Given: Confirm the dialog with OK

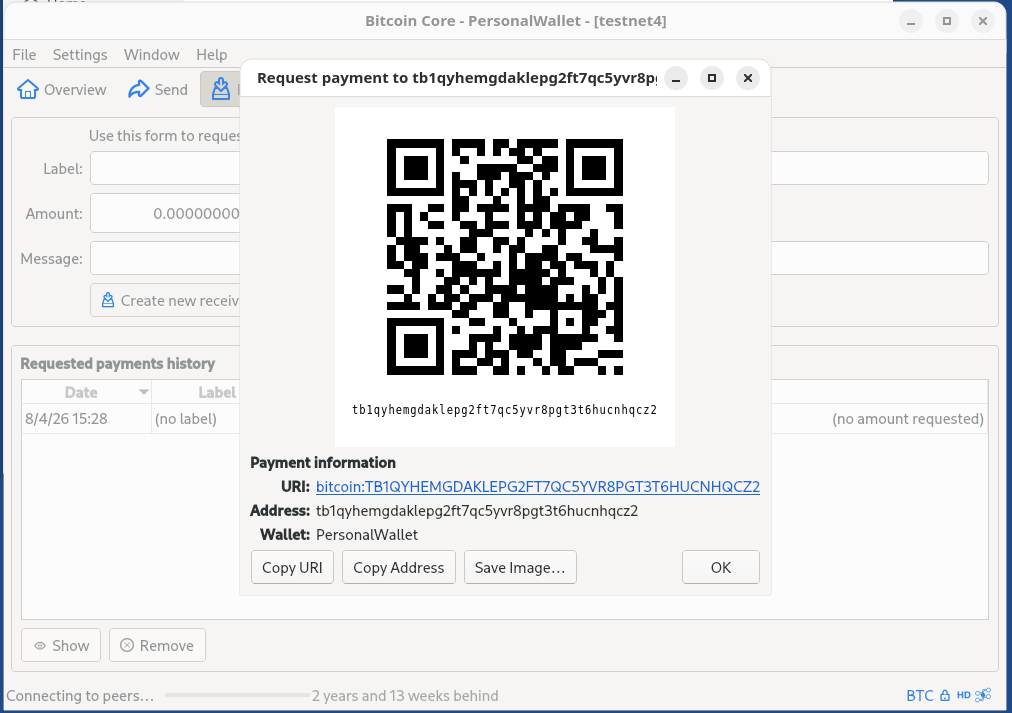Looking at the screenshot, I should pos(721,567).
